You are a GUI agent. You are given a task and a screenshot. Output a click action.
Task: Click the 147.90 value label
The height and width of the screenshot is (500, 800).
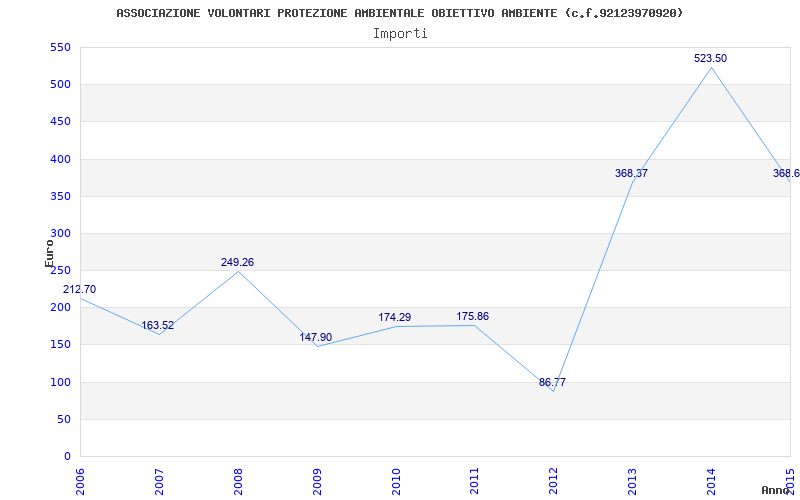(315, 337)
